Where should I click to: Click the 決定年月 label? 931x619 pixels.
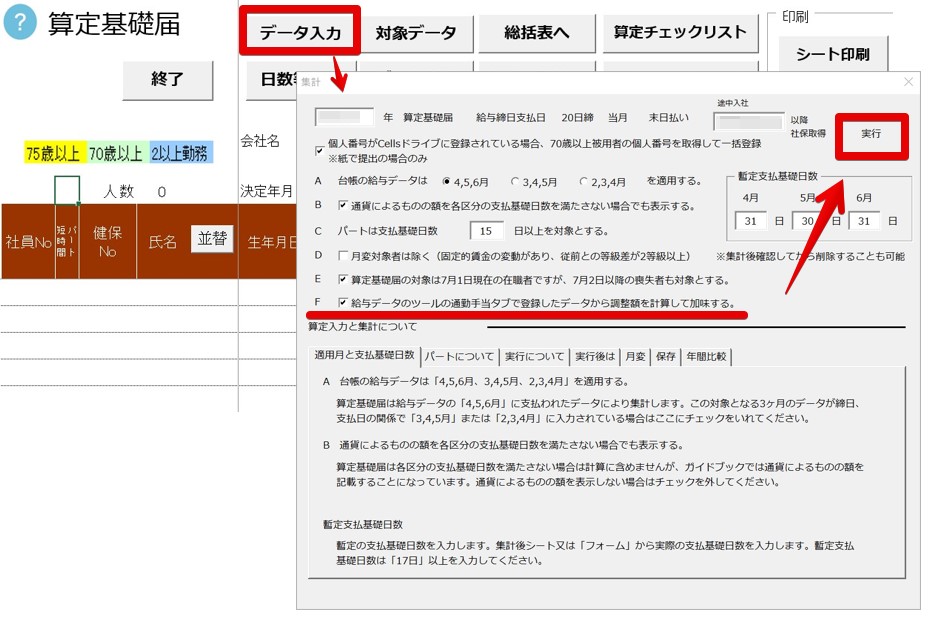tap(266, 191)
